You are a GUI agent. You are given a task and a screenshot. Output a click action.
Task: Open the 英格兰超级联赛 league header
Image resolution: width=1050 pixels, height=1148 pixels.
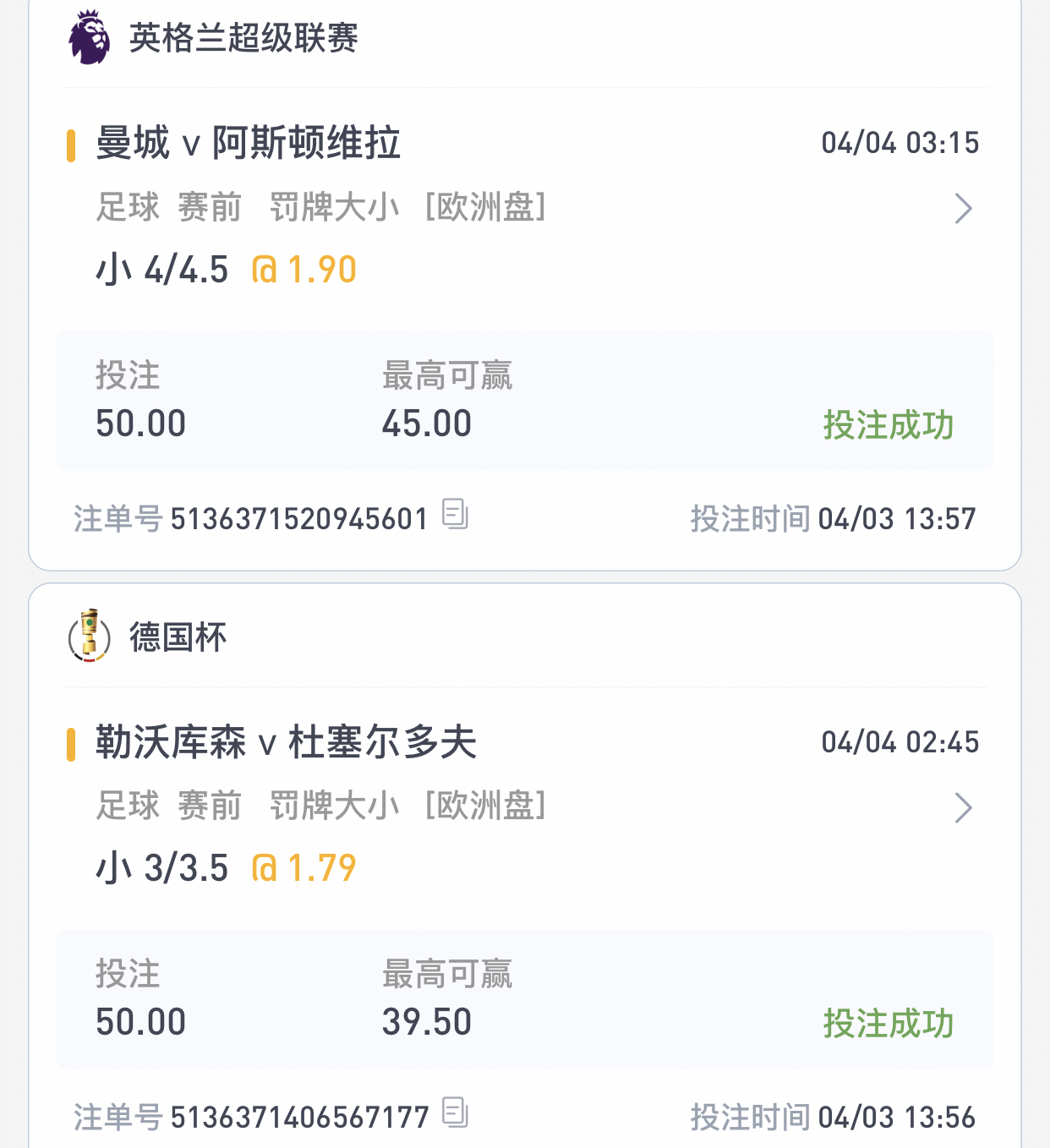(x=243, y=38)
